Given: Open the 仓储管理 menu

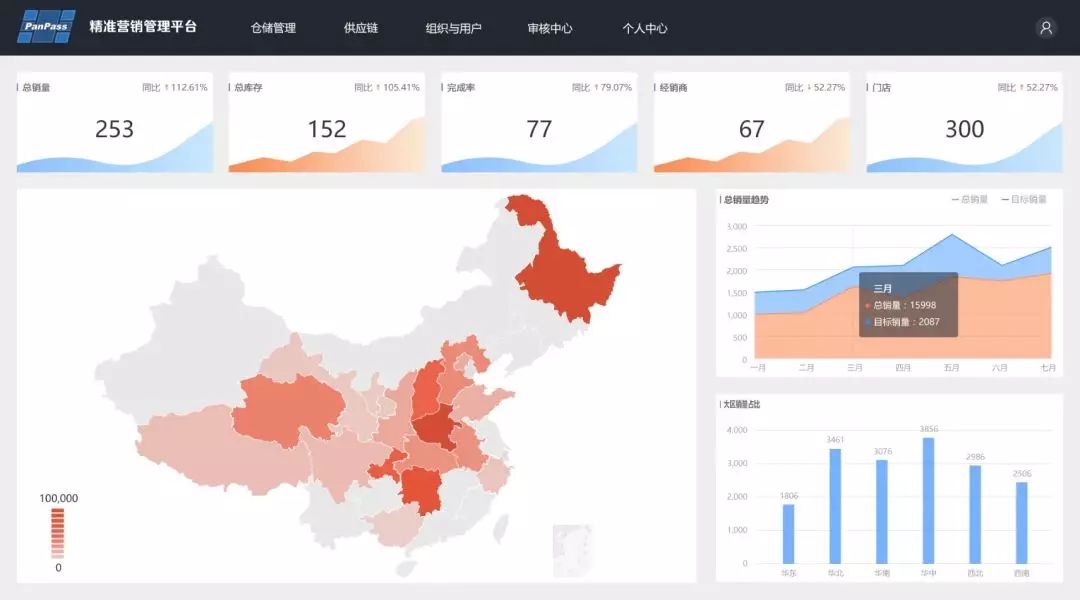Looking at the screenshot, I should pyautogui.click(x=273, y=28).
